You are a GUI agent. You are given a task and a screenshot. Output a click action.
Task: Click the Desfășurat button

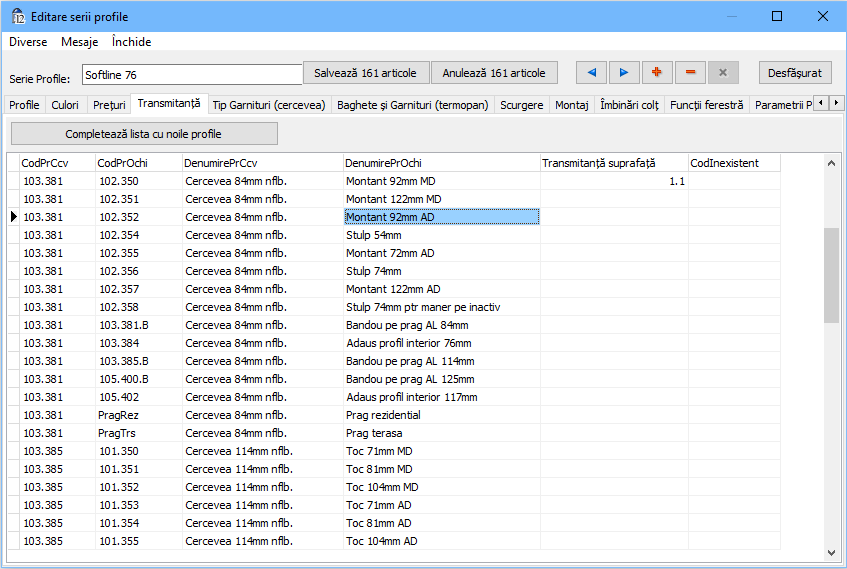click(795, 73)
